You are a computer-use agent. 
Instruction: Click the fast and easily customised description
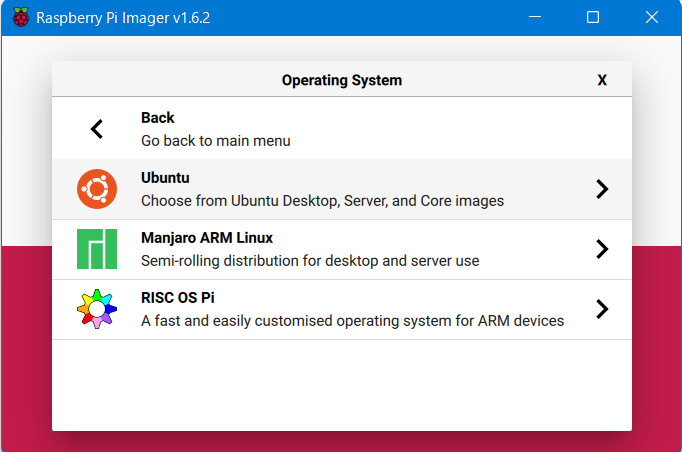(x=352, y=321)
